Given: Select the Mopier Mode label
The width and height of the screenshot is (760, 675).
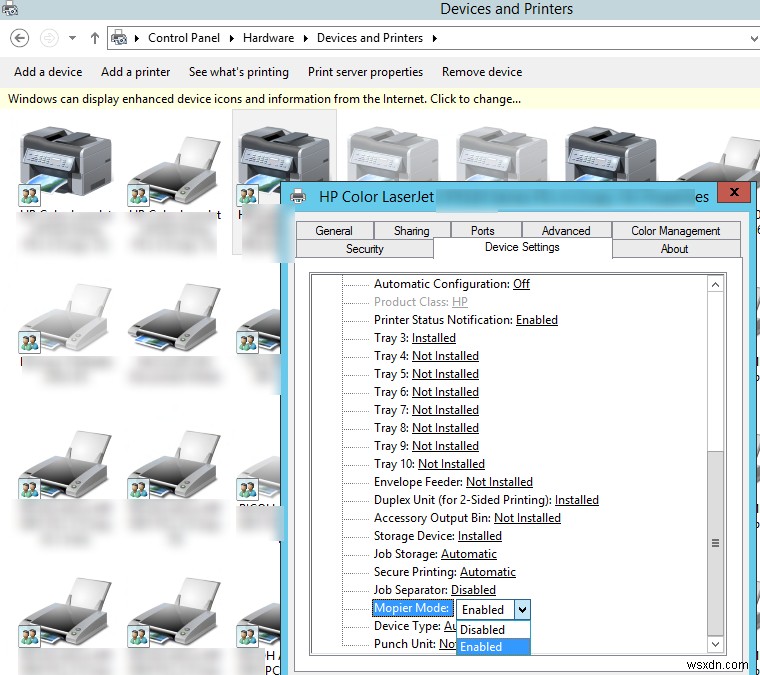Looking at the screenshot, I should tap(412, 608).
